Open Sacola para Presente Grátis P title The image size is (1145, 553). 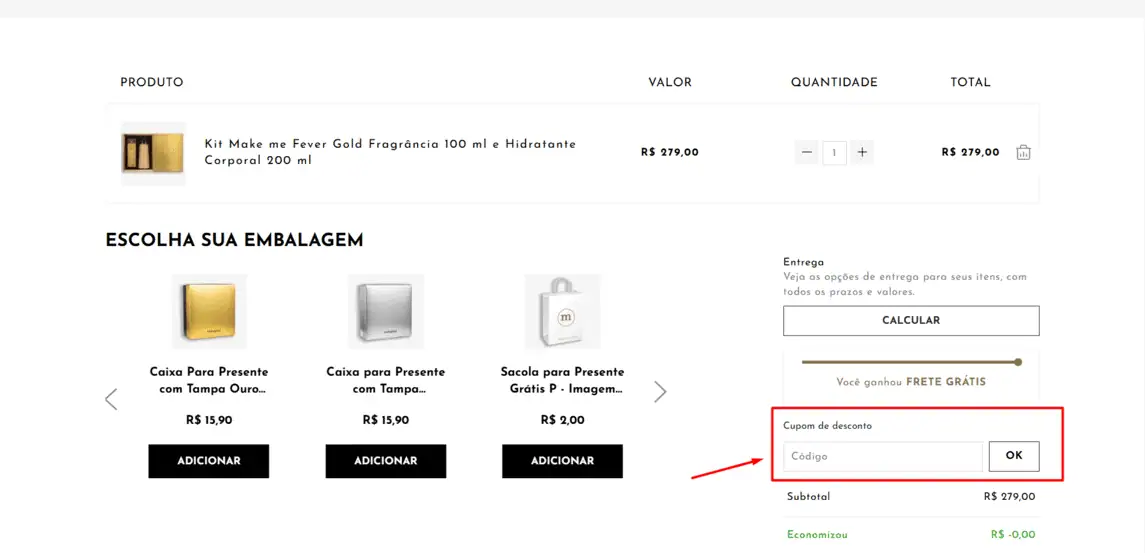[562, 381]
